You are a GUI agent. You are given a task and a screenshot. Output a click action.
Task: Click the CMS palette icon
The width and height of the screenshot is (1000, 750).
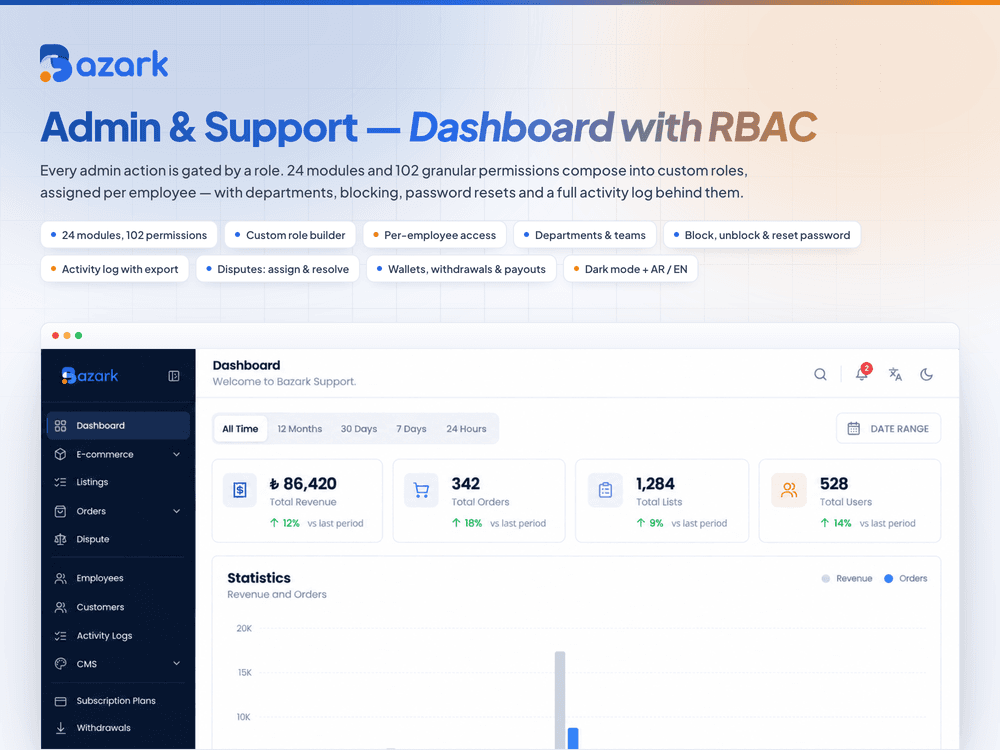[x=61, y=664]
